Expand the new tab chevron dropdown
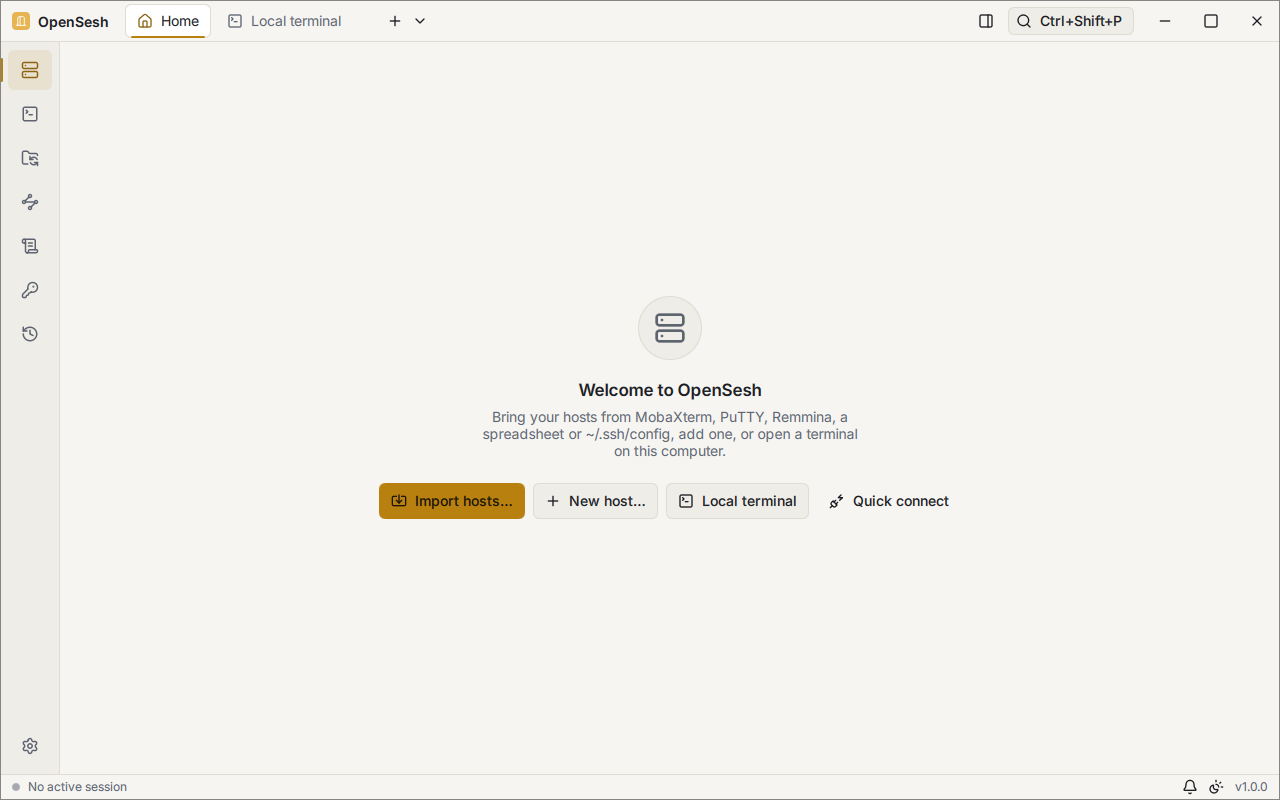 click(420, 21)
